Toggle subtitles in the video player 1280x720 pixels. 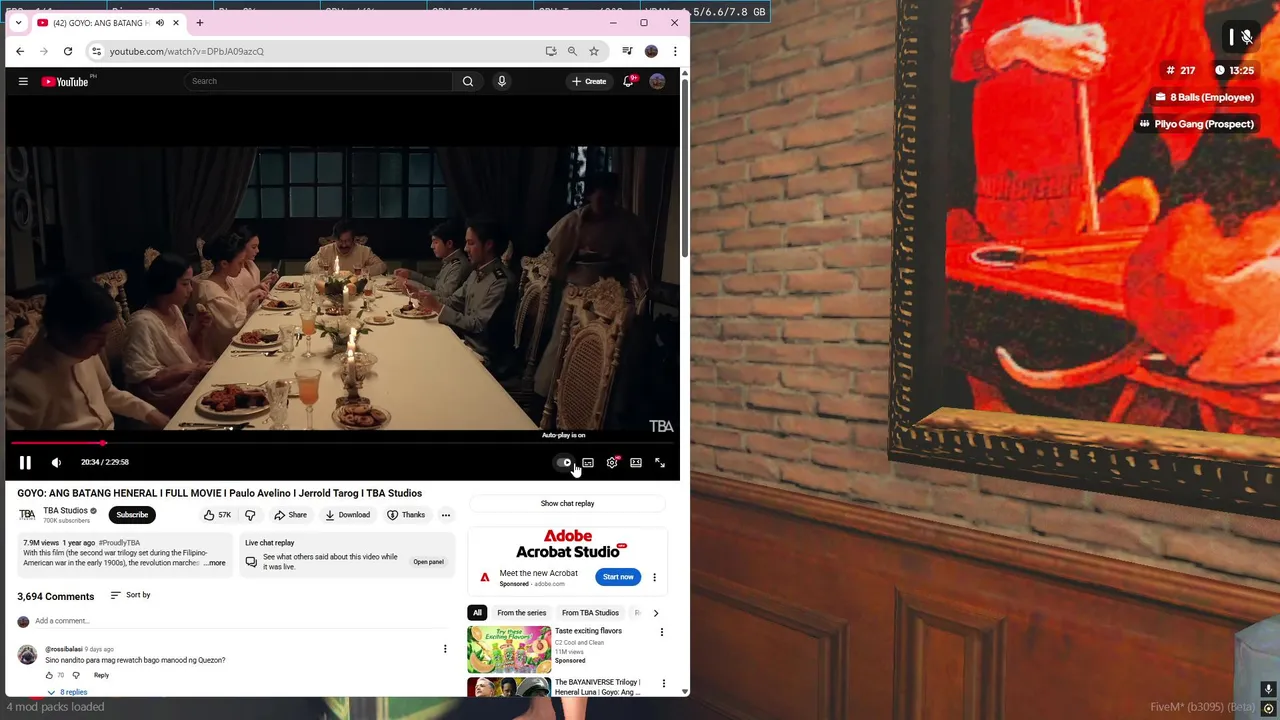click(x=588, y=462)
